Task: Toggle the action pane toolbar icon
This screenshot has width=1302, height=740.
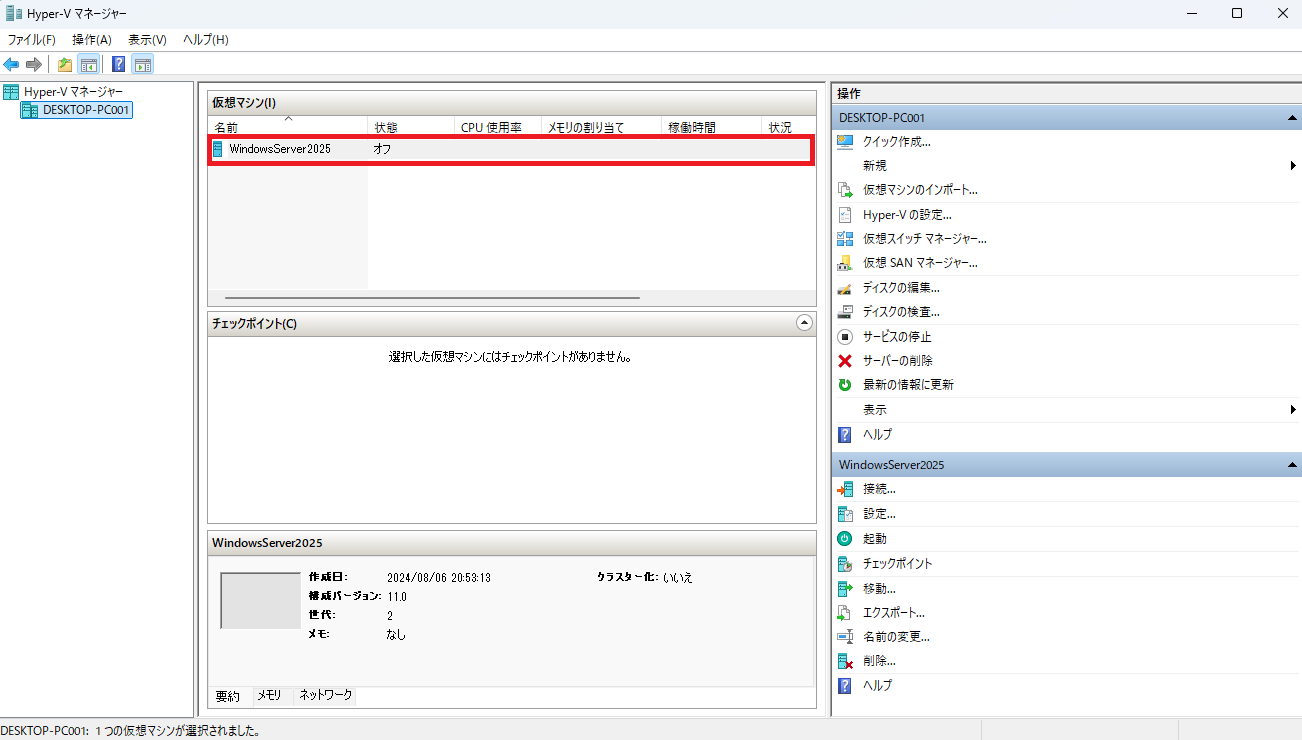Action: (143, 65)
